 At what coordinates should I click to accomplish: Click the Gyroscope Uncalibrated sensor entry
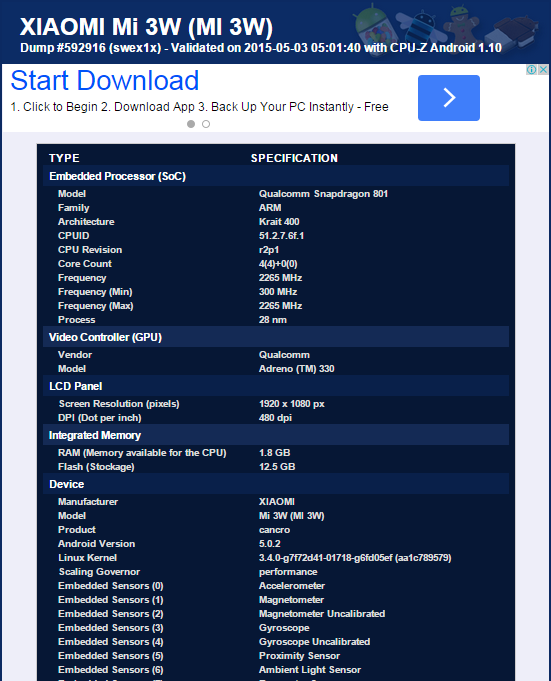pos(314,641)
